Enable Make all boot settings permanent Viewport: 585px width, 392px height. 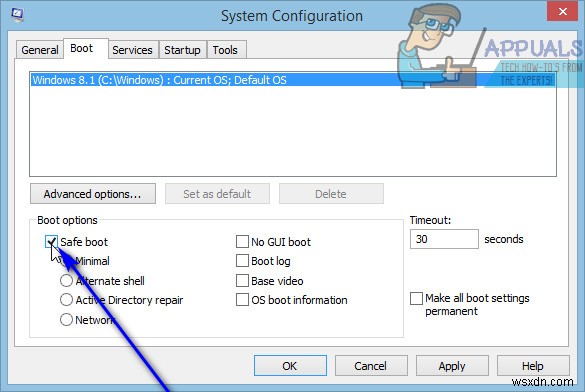coord(416,298)
